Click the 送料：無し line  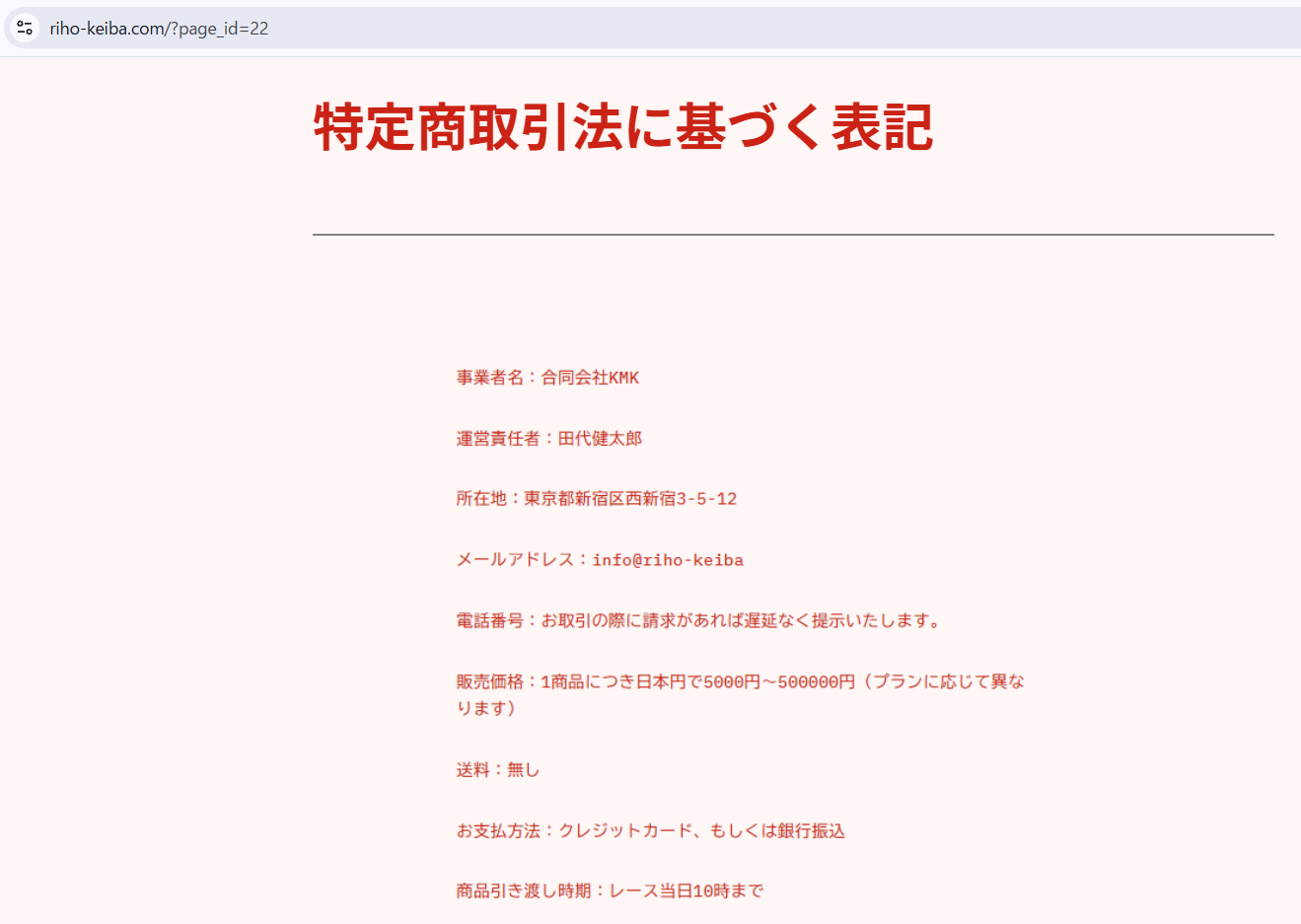(498, 770)
